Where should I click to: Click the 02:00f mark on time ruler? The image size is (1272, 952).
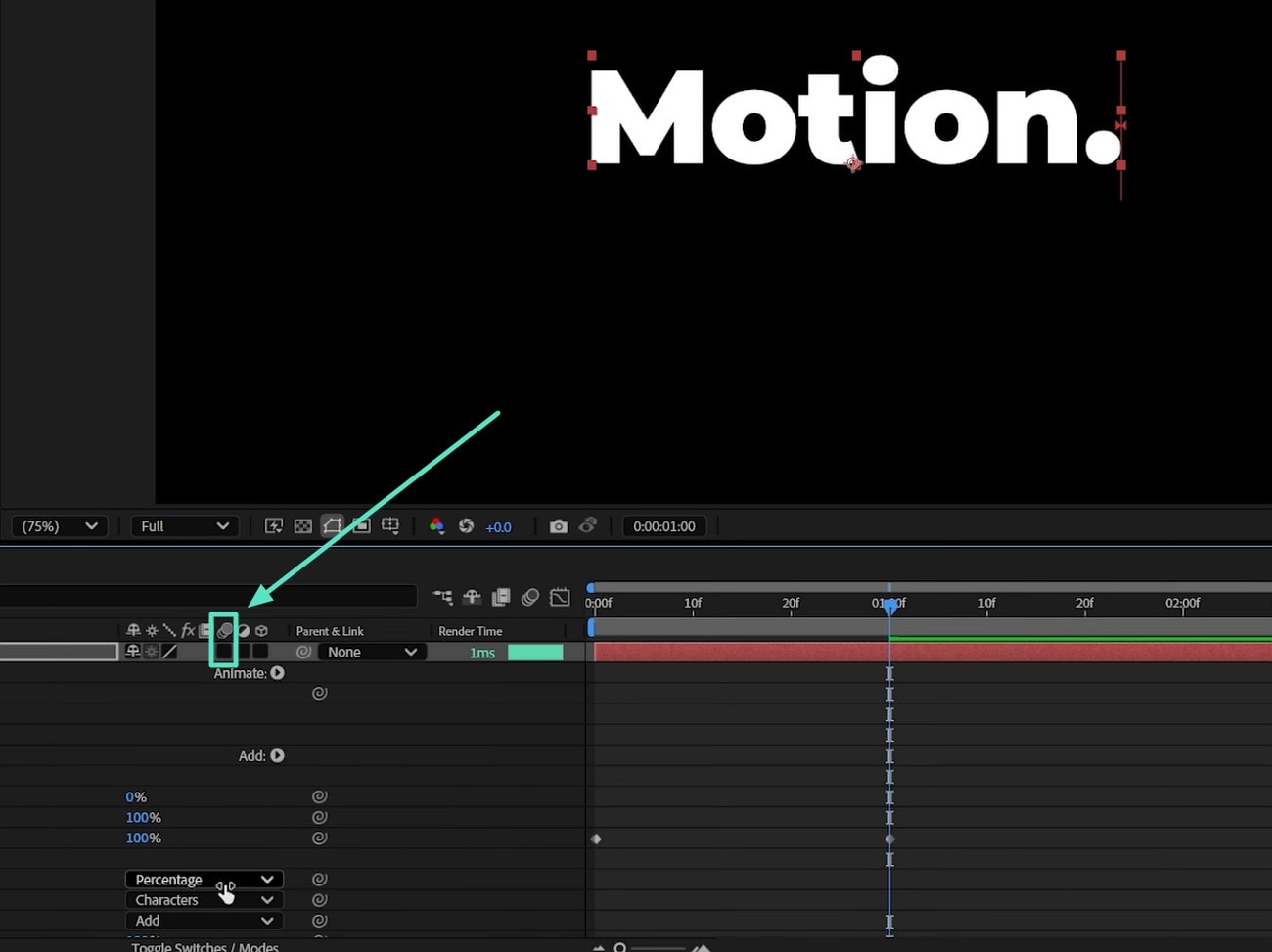coord(1182,603)
